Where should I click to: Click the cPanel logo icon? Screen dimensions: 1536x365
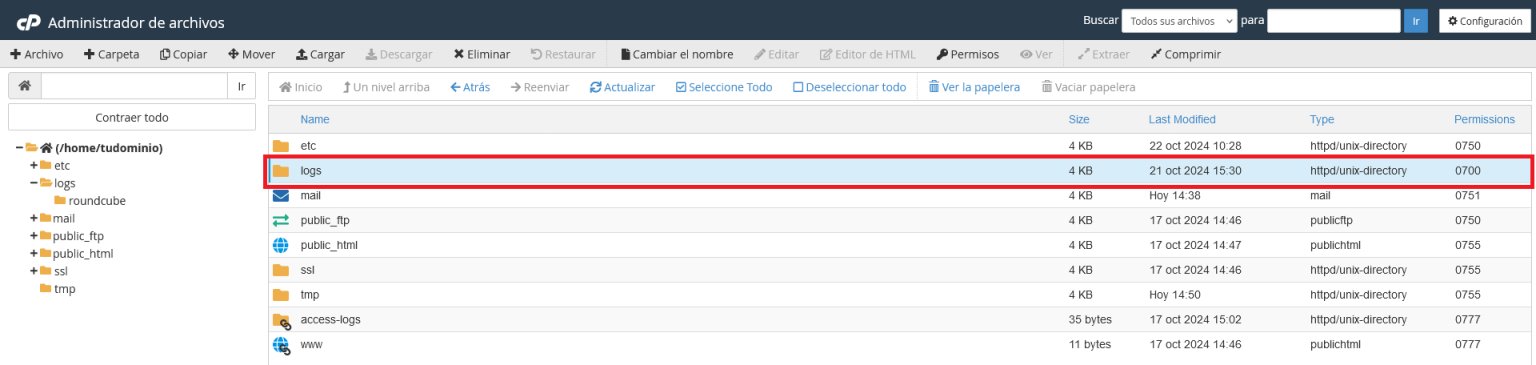pyautogui.click(x=28, y=22)
